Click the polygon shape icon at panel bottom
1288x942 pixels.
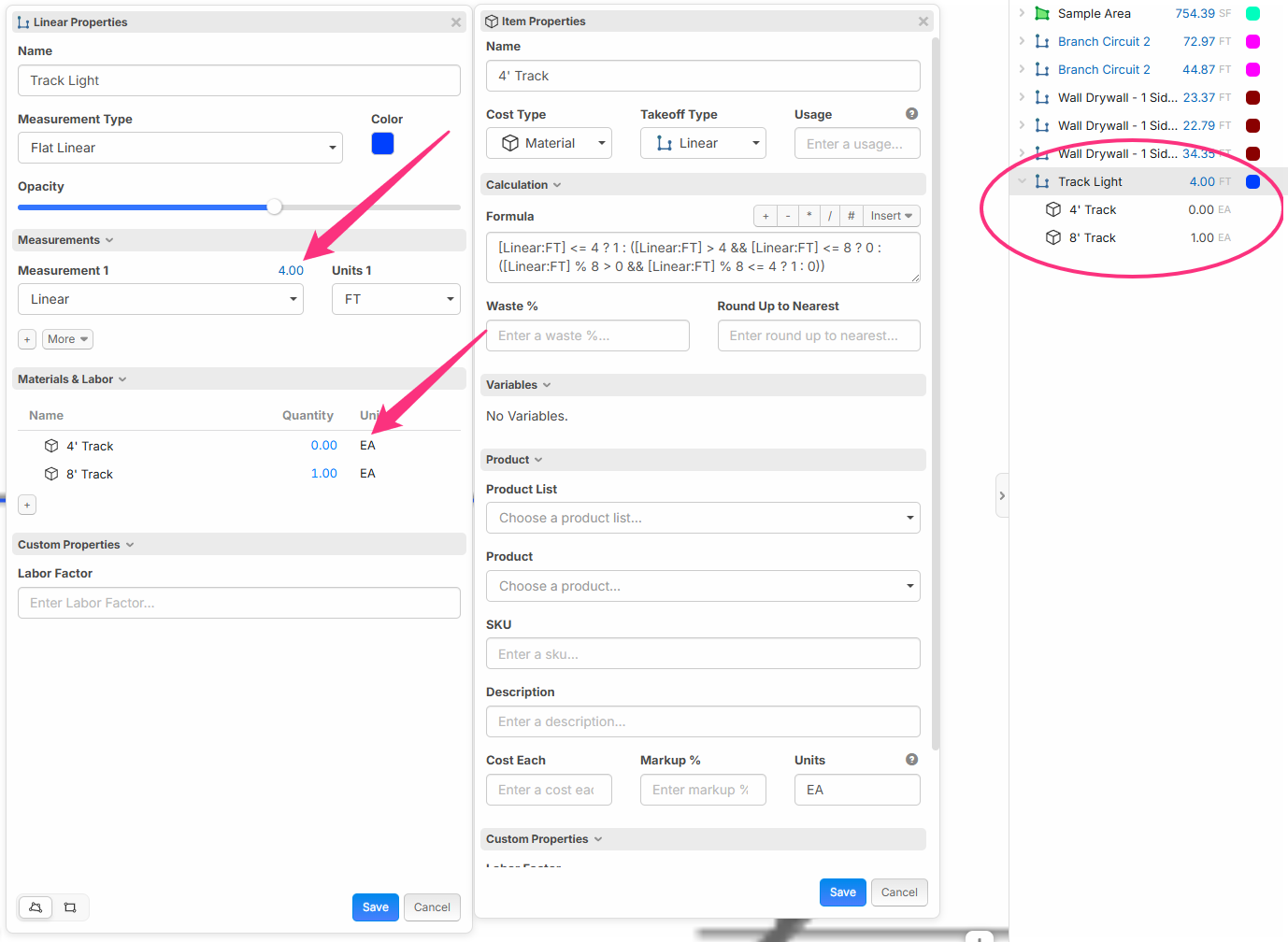coord(36,907)
